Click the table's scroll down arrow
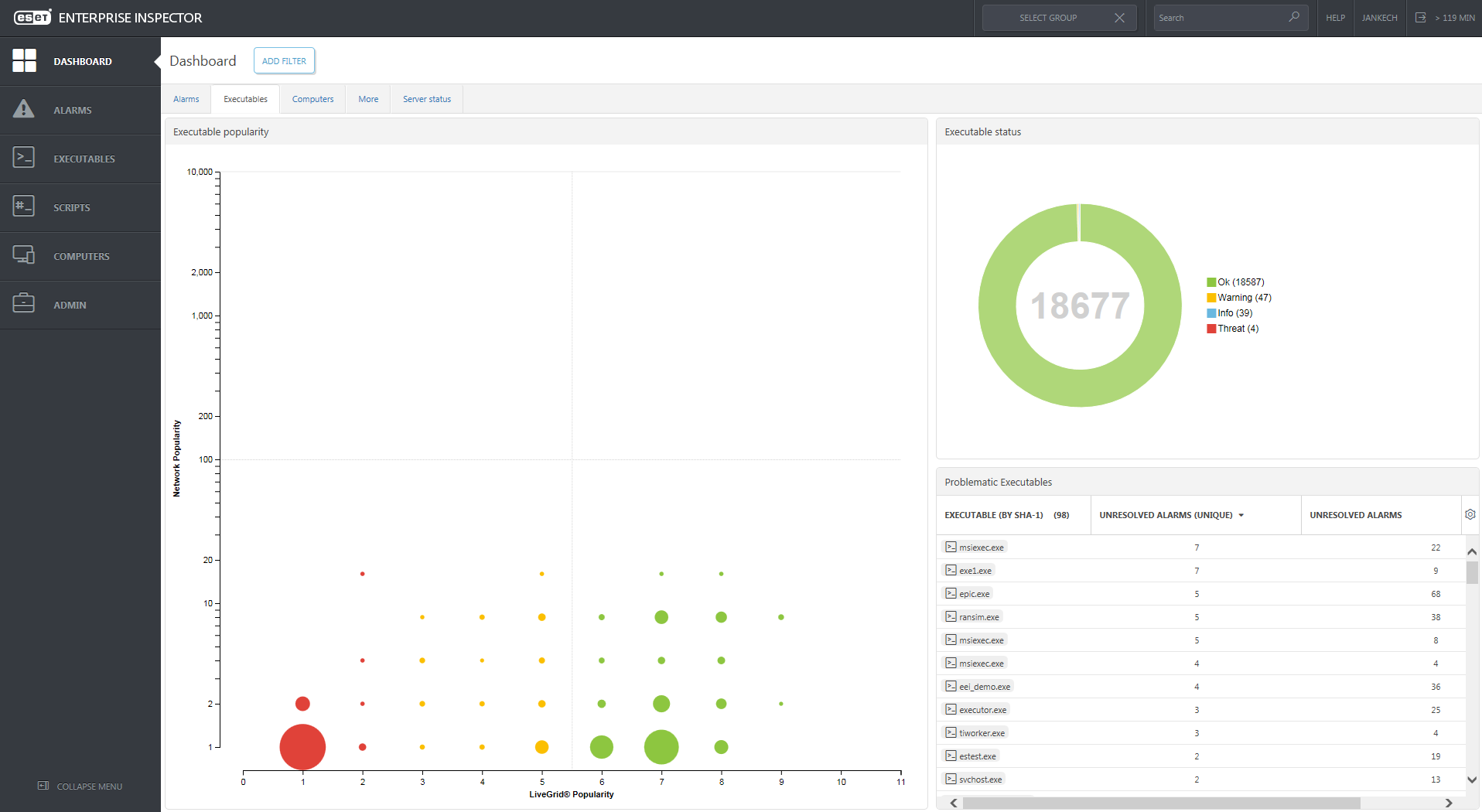 (1472, 780)
